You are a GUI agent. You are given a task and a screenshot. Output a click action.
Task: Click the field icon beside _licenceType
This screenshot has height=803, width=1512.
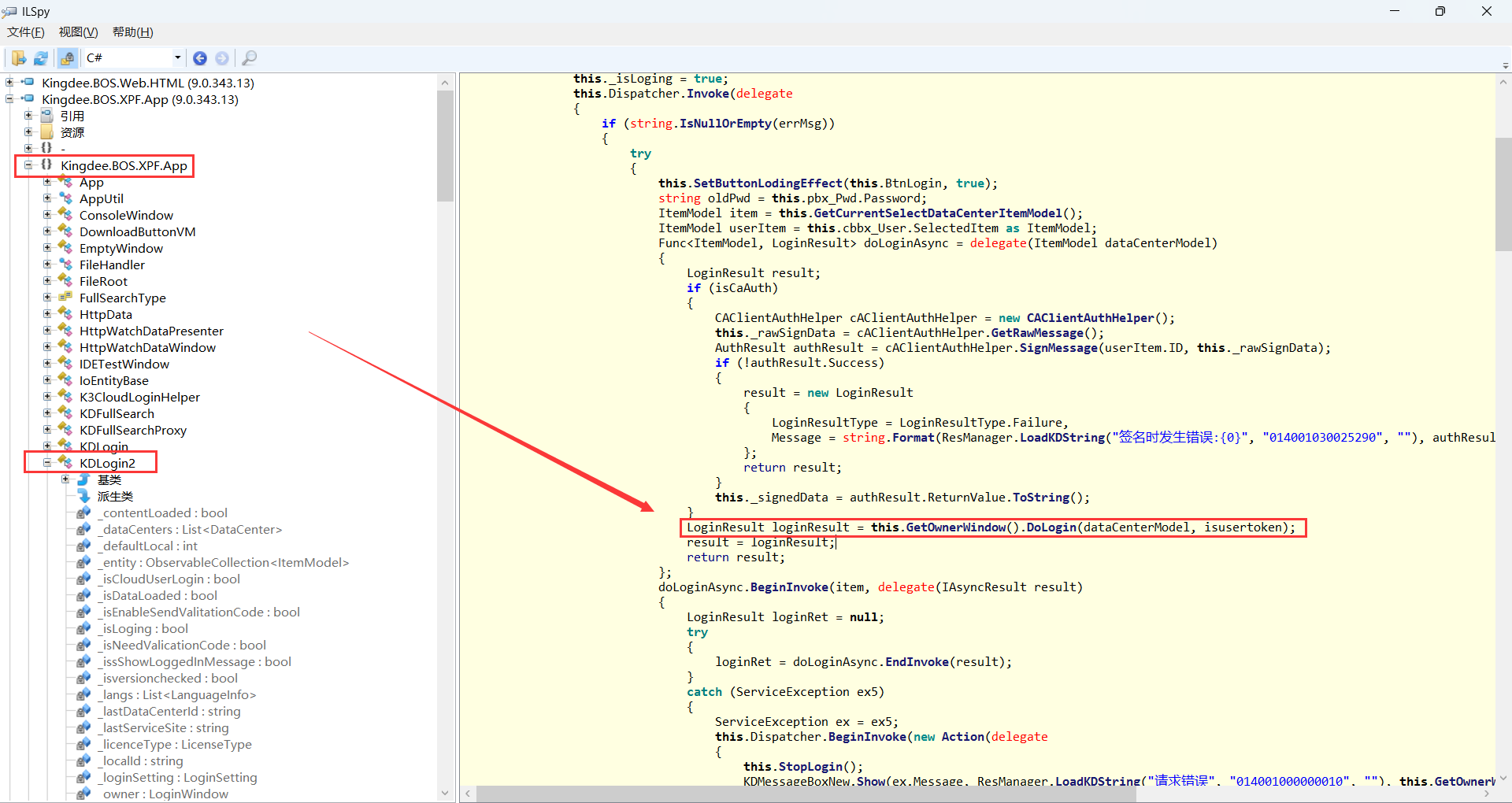pyautogui.click(x=84, y=744)
